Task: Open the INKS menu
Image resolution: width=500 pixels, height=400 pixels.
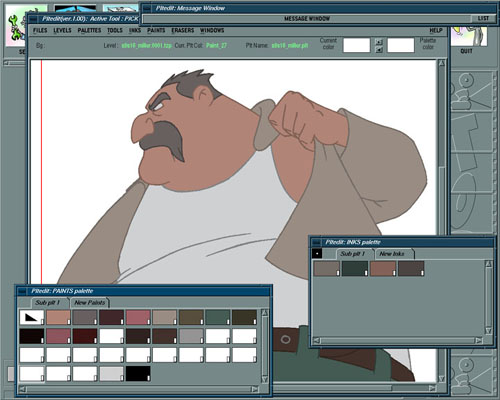Action: click(x=135, y=30)
